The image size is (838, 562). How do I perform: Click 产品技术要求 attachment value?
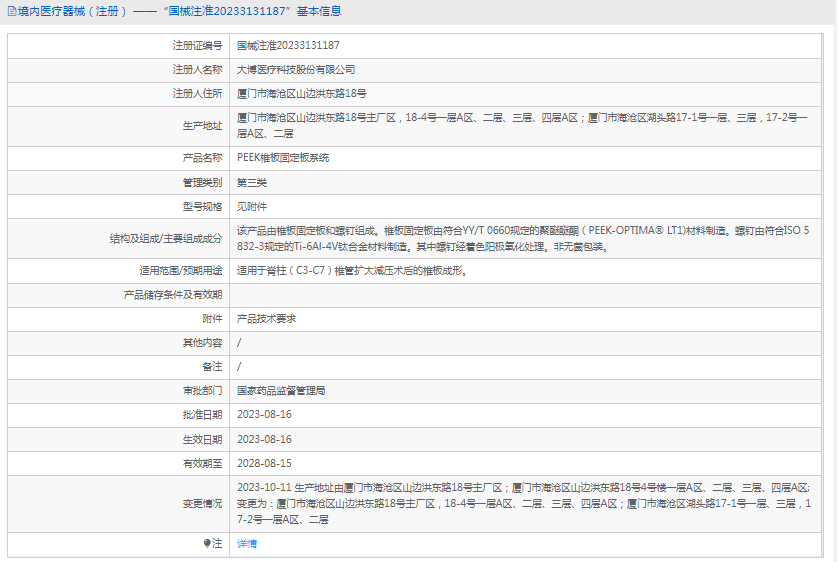coord(266,318)
